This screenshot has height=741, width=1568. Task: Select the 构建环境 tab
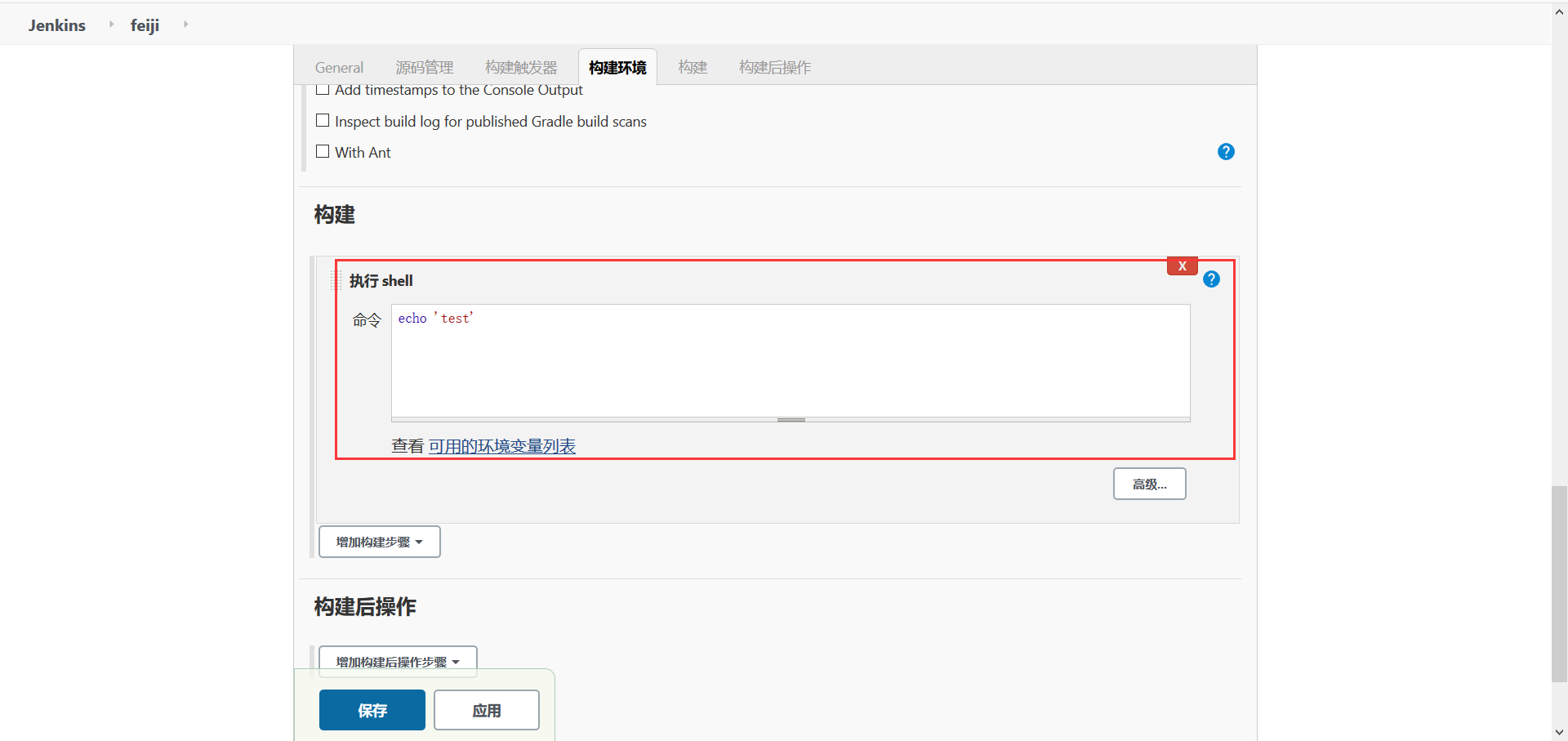(617, 68)
